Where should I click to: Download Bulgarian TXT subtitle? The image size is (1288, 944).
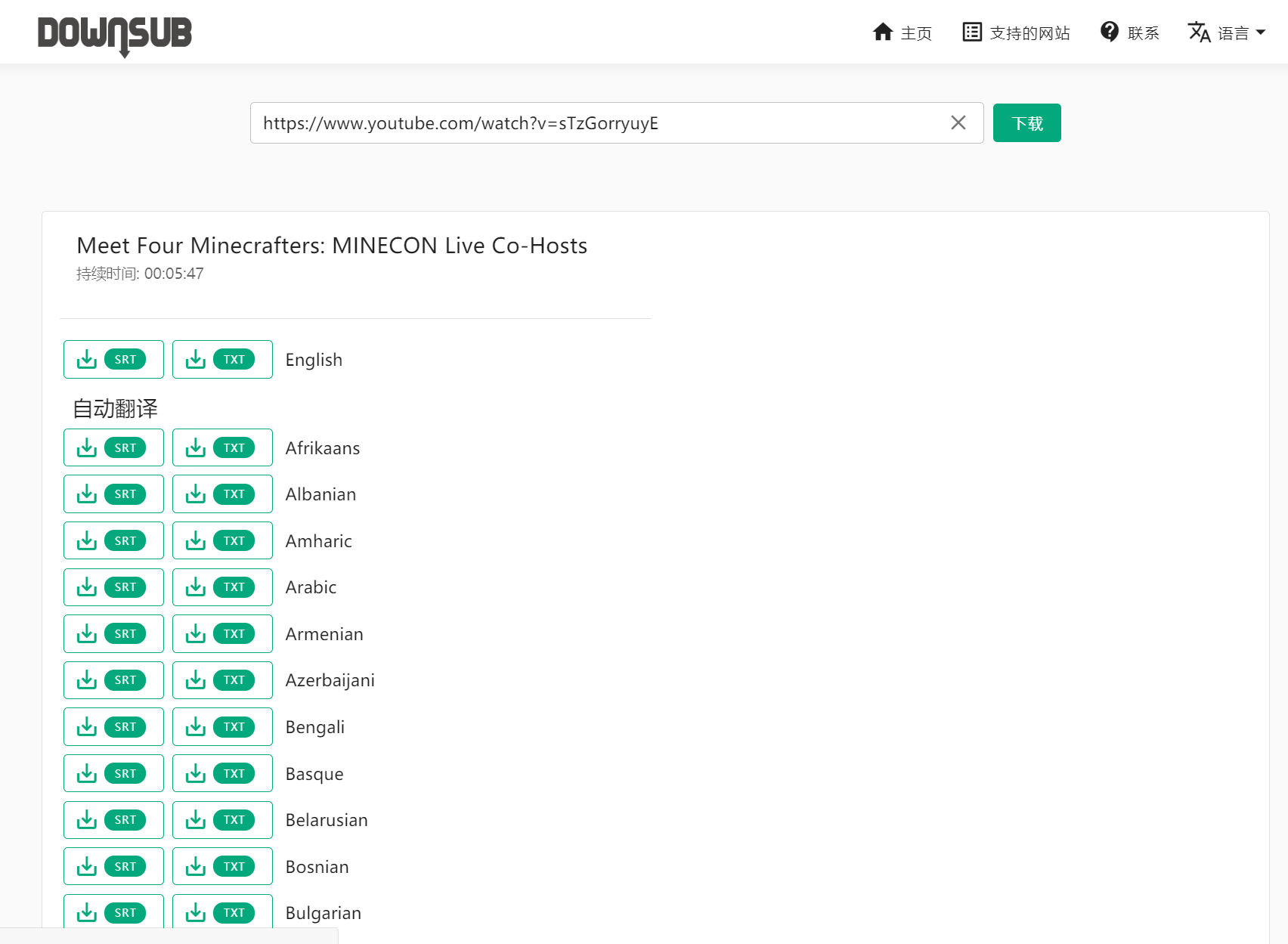[222, 913]
